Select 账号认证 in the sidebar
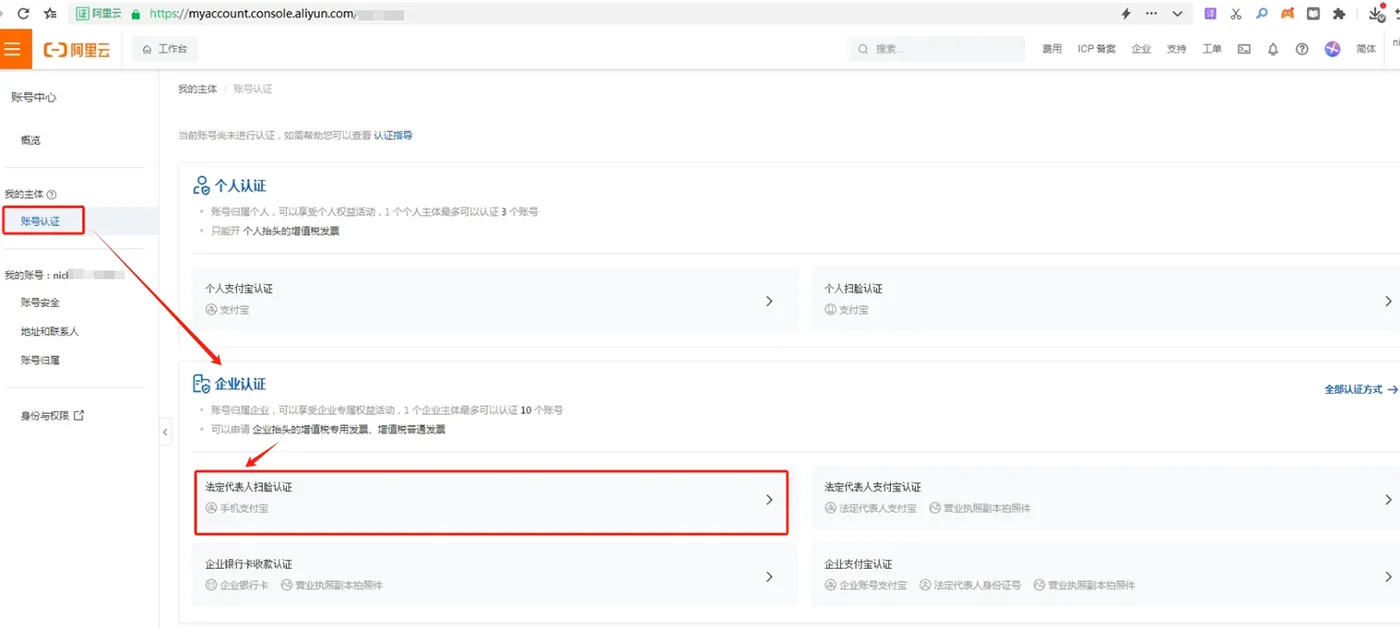The width and height of the screenshot is (1400, 629). tap(42, 221)
